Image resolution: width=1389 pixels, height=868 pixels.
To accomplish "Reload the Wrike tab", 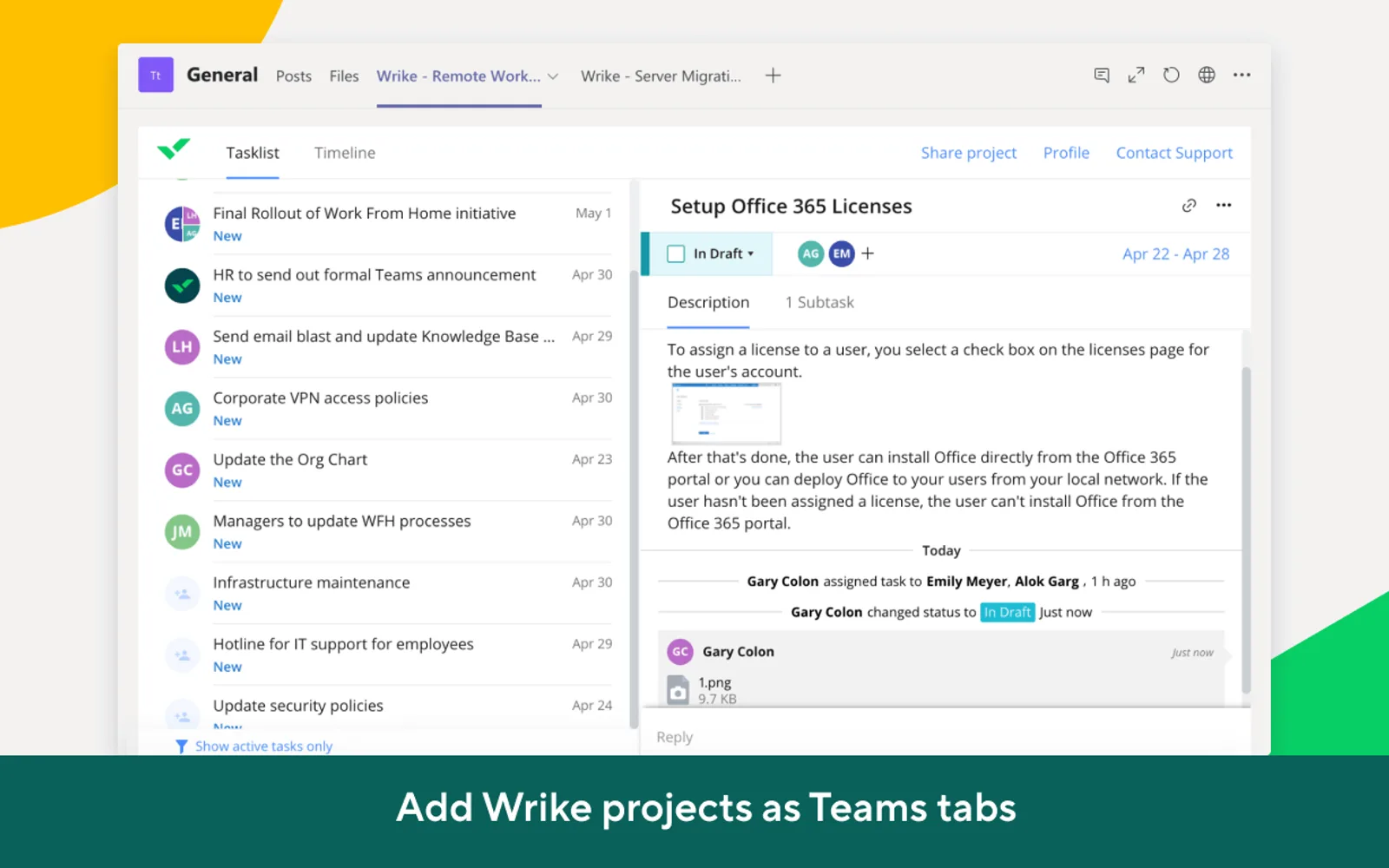I will [x=1171, y=76].
